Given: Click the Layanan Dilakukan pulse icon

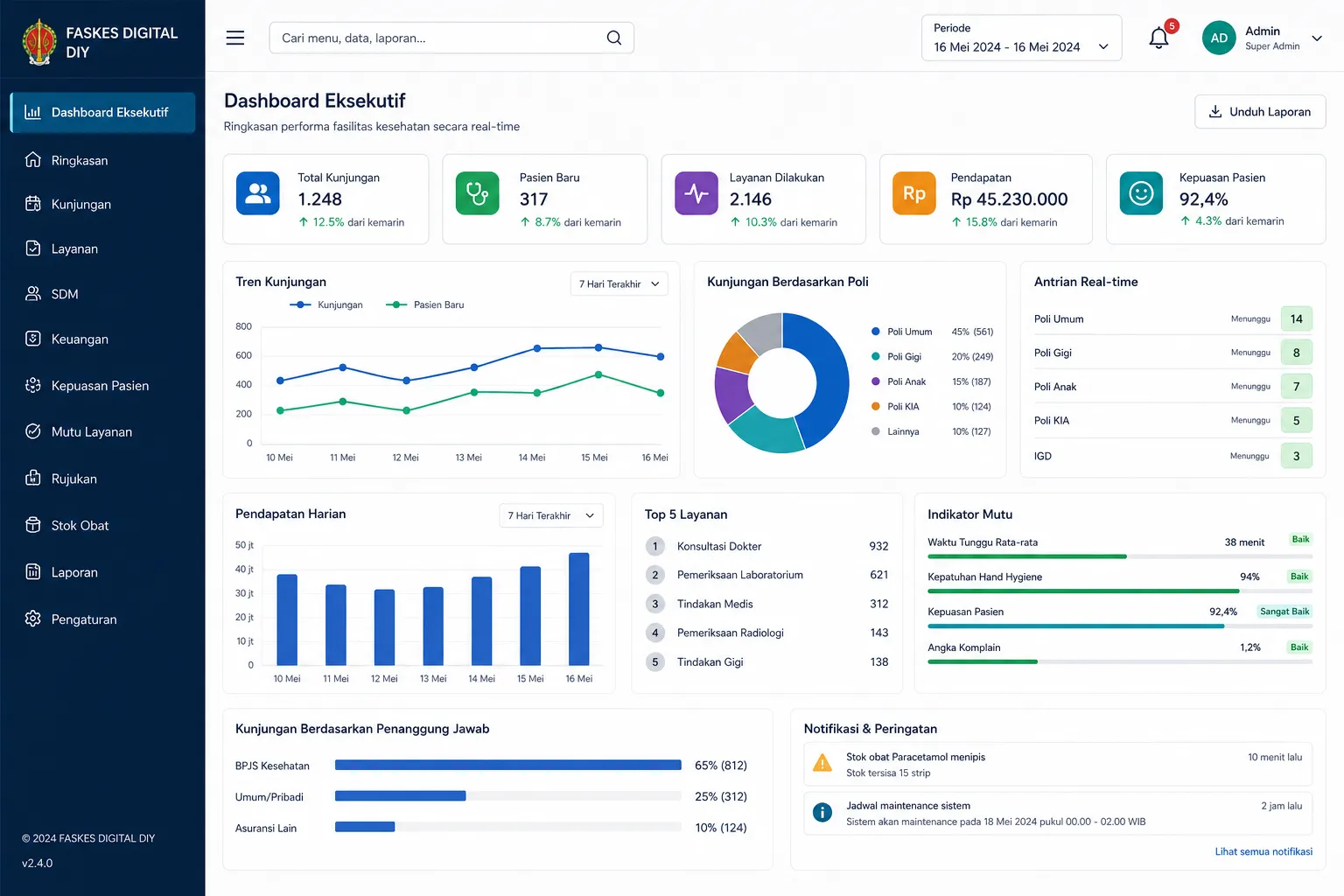Looking at the screenshot, I should 696,193.
